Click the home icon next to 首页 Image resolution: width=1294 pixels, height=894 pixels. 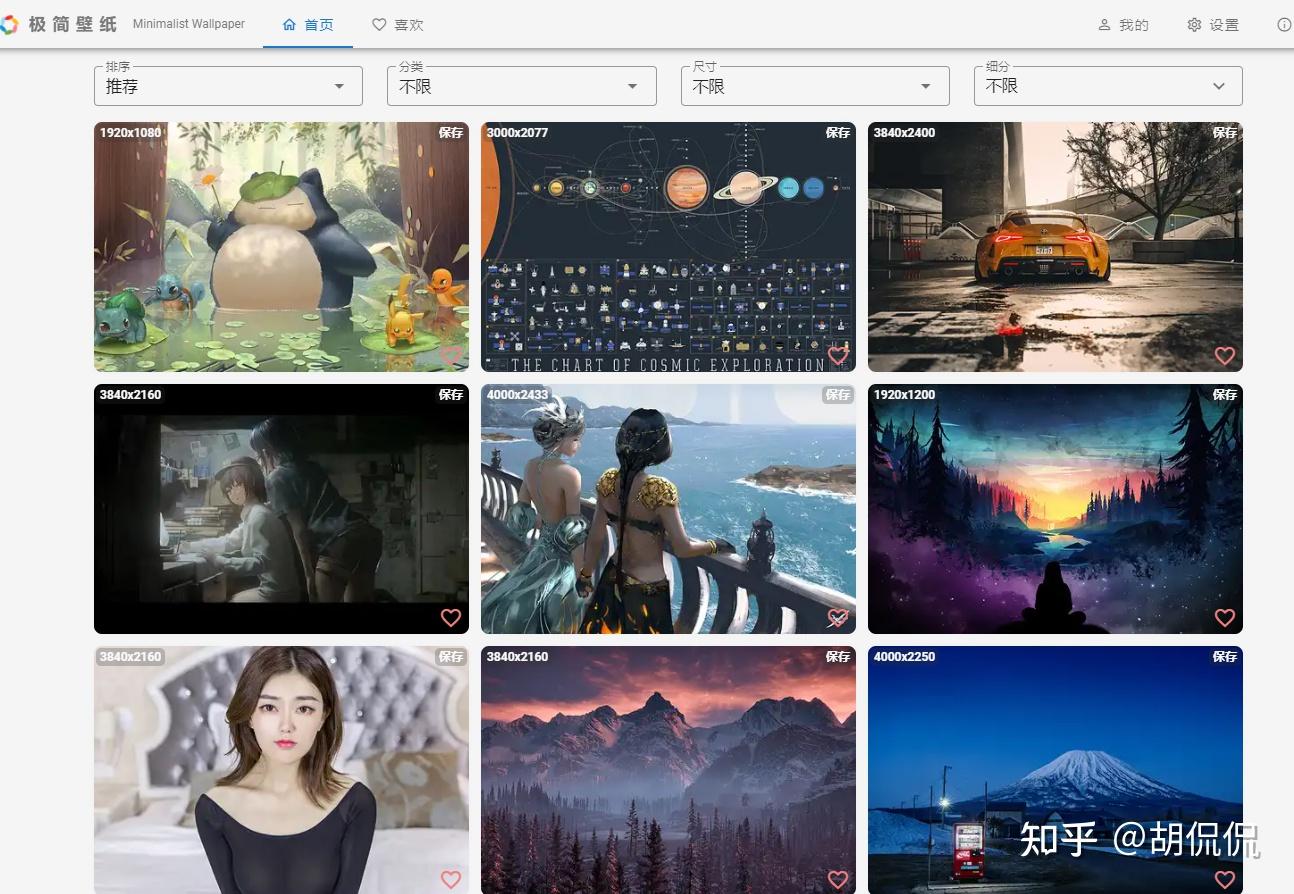pyautogui.click(x=288, y=24)
